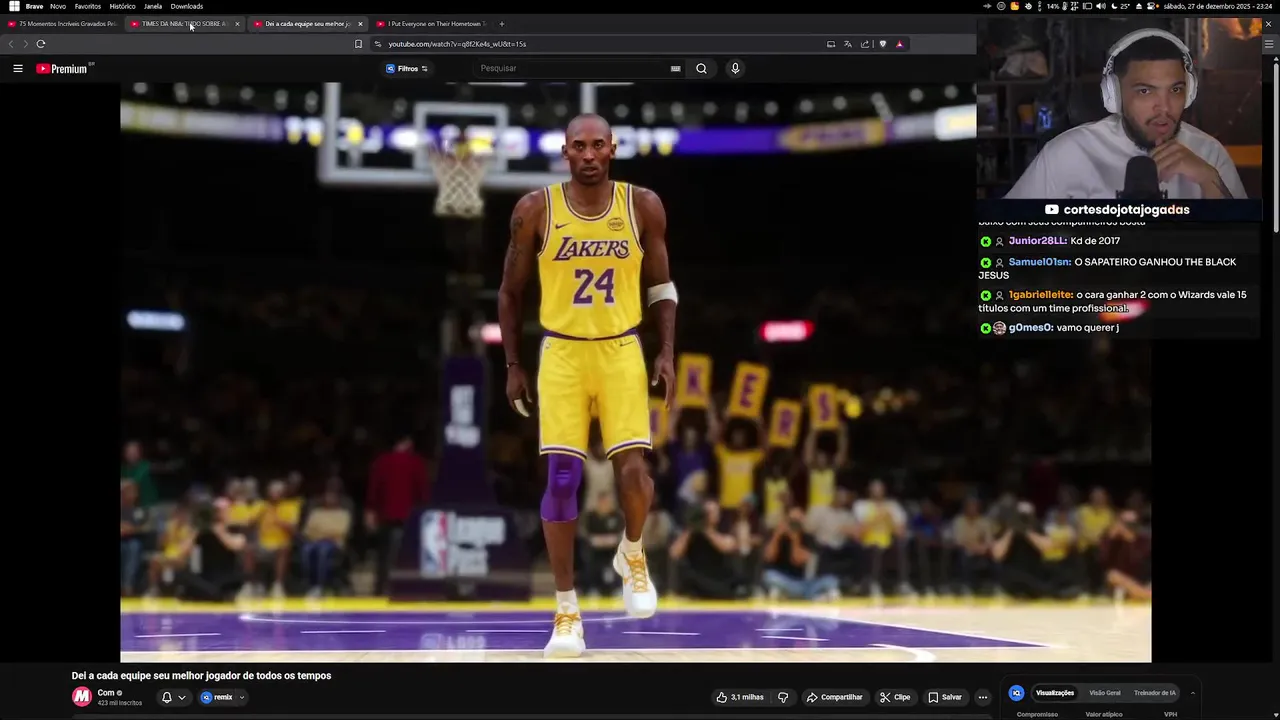Cast the screen using the address bar icon
This screenshot has width=1280, height=720.
coord(830,44)
